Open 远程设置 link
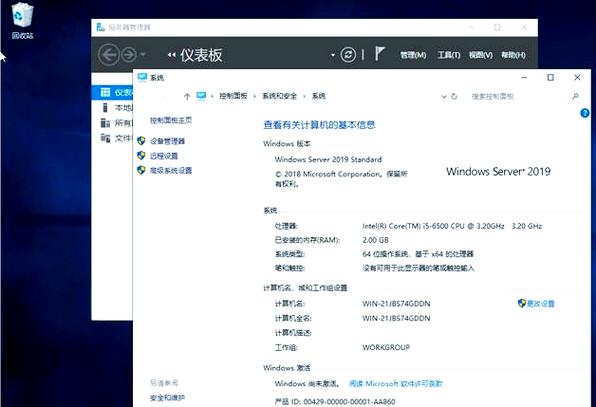Viewport: 596px width, 407px height. (164, 156)
